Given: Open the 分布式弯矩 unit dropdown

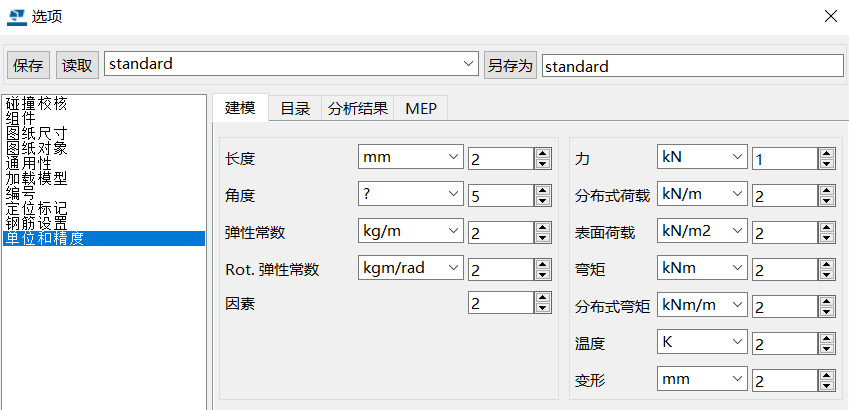Looking at the screenshot, I should coord(702,305).
